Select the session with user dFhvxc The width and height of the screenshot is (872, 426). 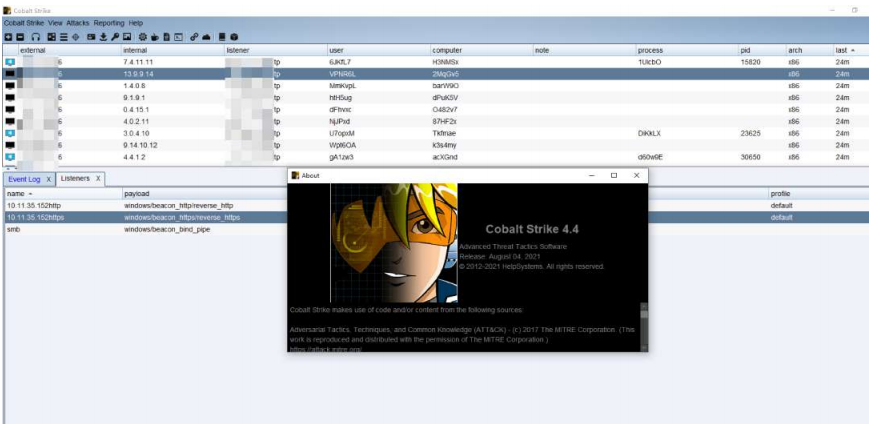point(437,110)
